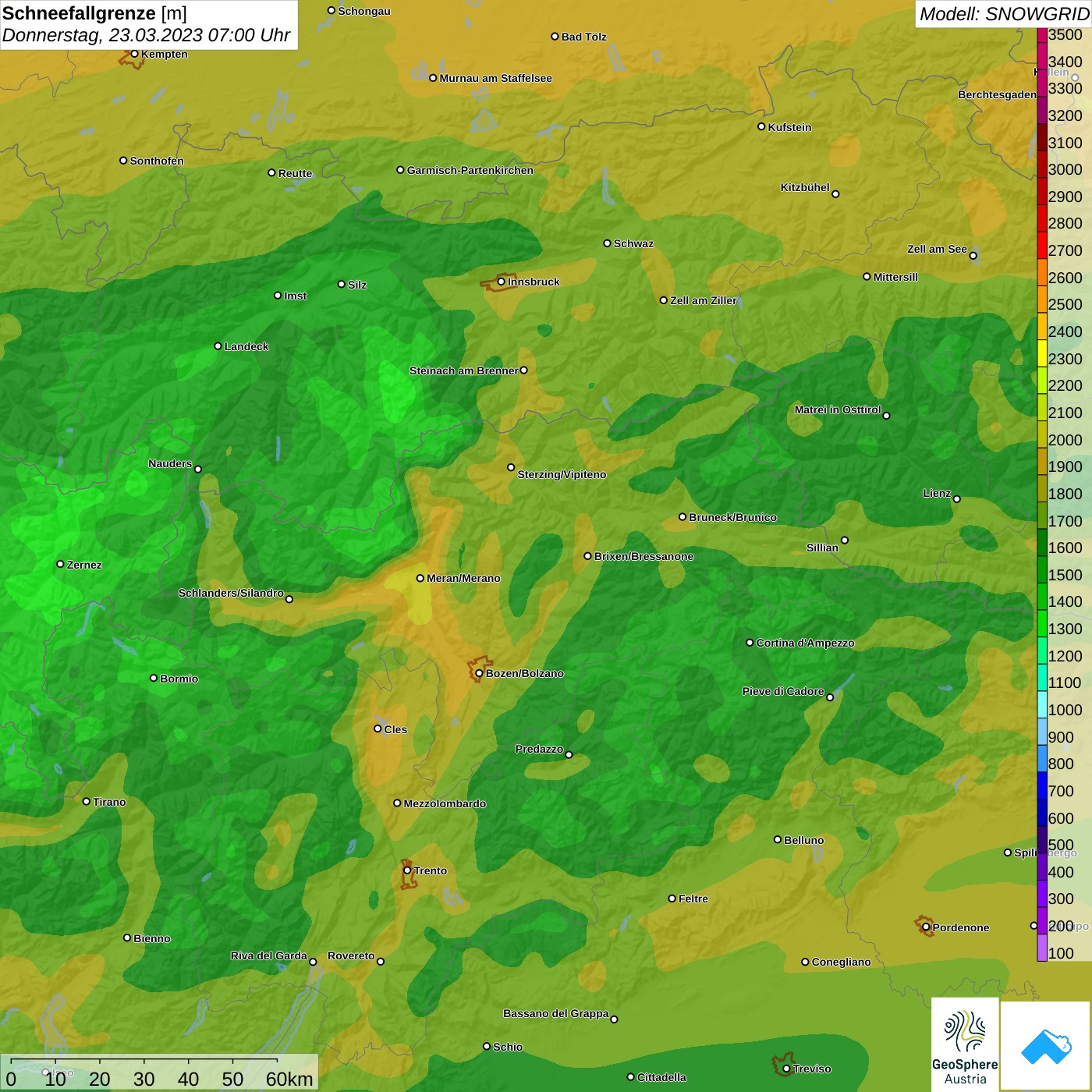This screenshot has height=1092, width=1092.
Task: Click the 'Zell am Ziller' label
Action: 704,300
